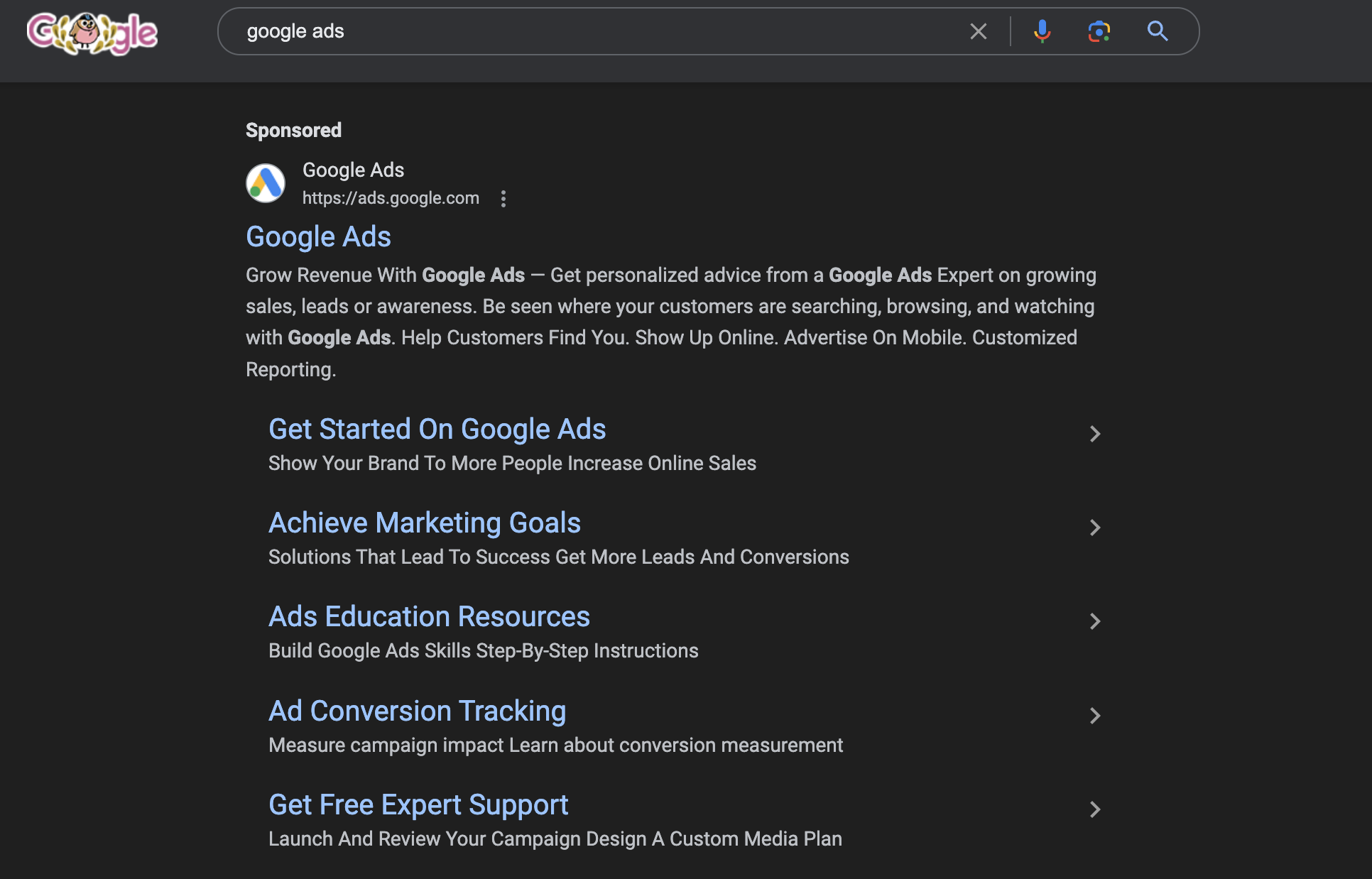
Task: Open the Google Ads sponsored result
Action: (317, 236)
